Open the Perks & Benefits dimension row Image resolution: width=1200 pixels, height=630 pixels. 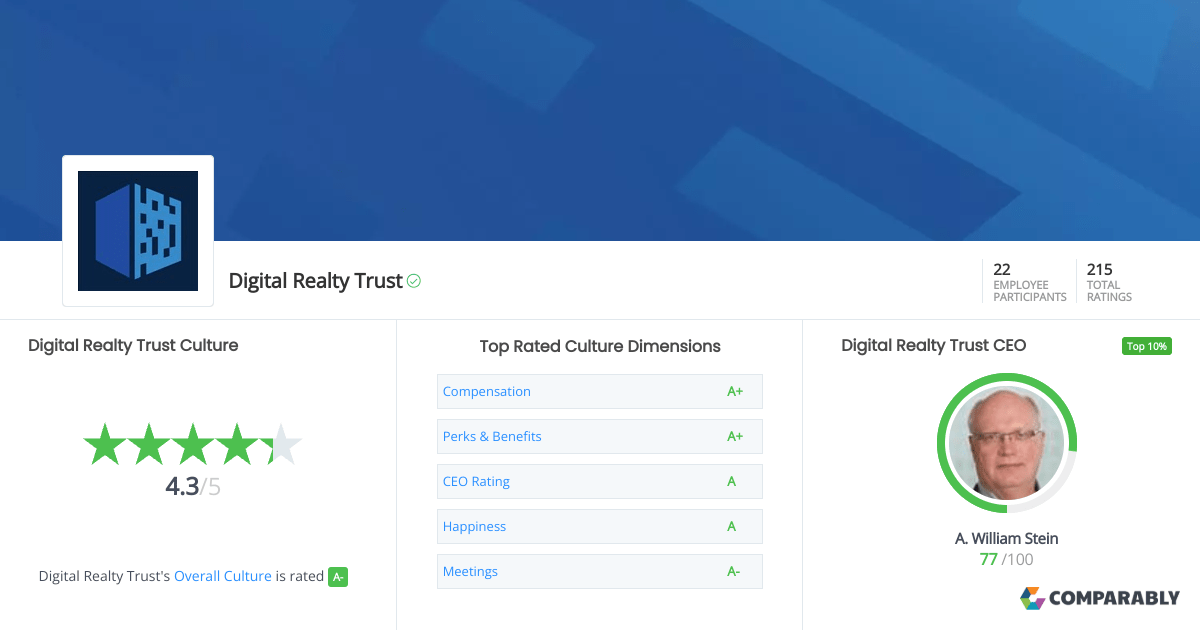click(x=600, y=436)
